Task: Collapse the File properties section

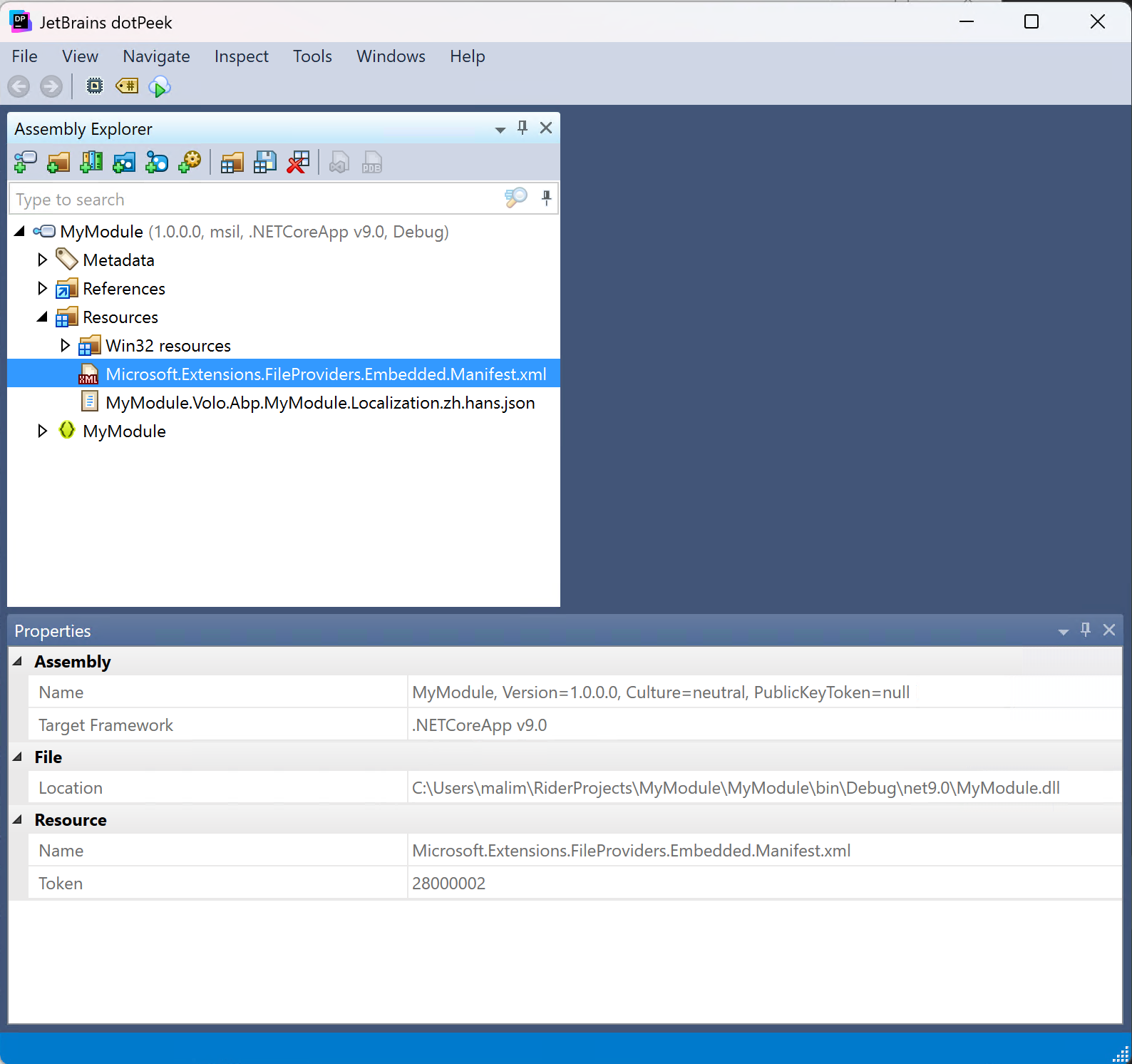Action: click(18, 757)
